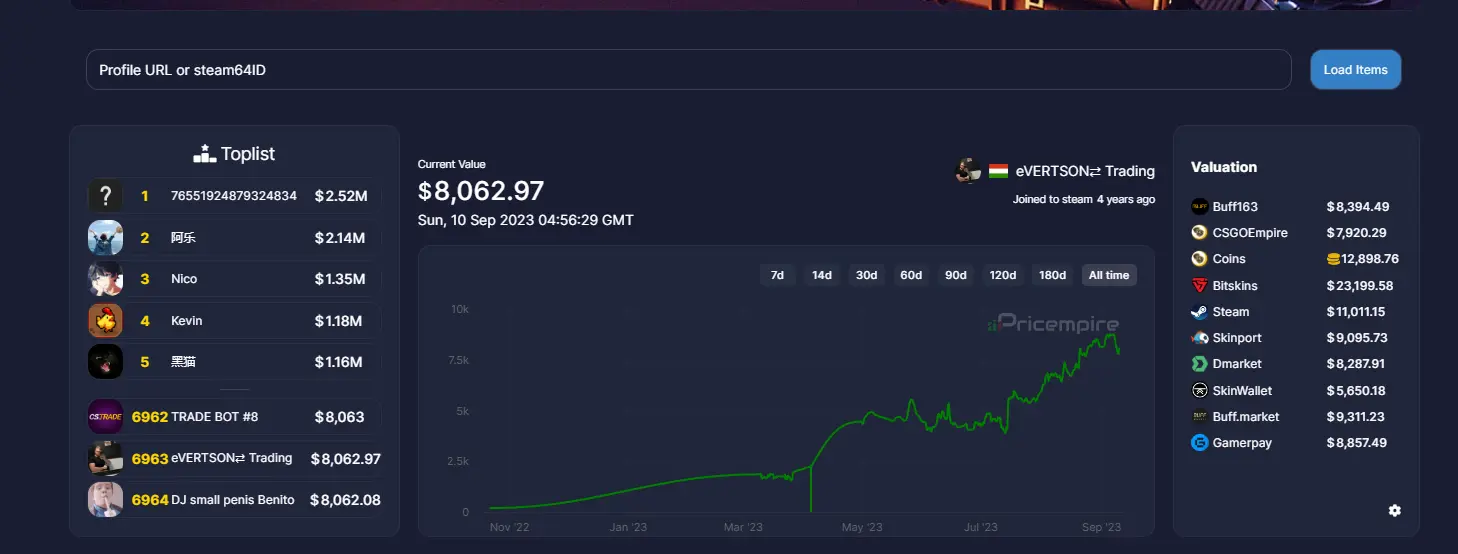Select the 90d chart range
This screenshot has width=1458, height=554.
(955, 275)
